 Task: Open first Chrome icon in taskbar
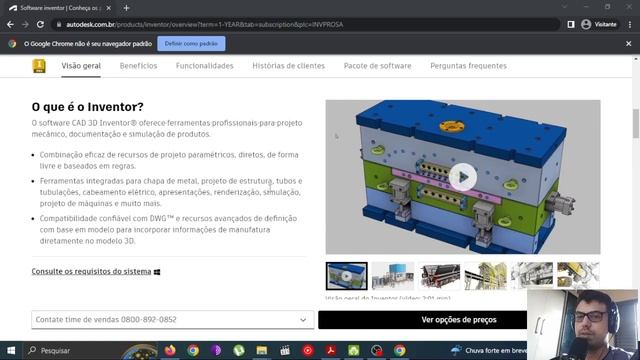tap(193, 351)
